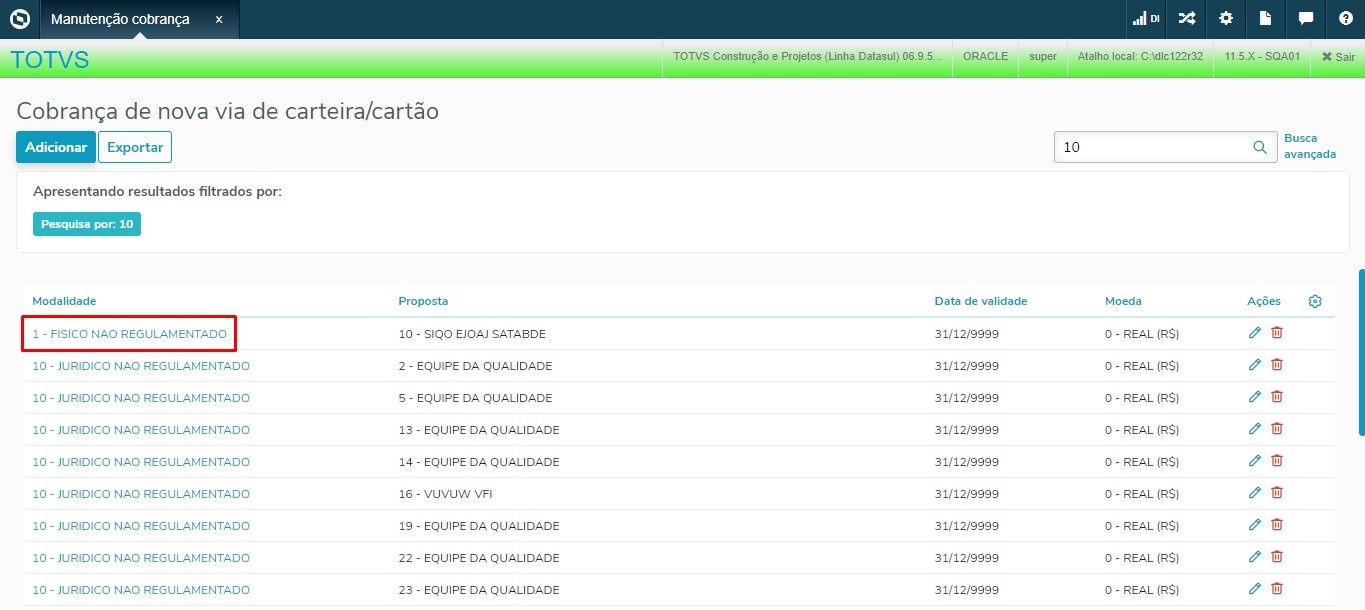Click the vertical page scrollbar

pos(1361,352)
